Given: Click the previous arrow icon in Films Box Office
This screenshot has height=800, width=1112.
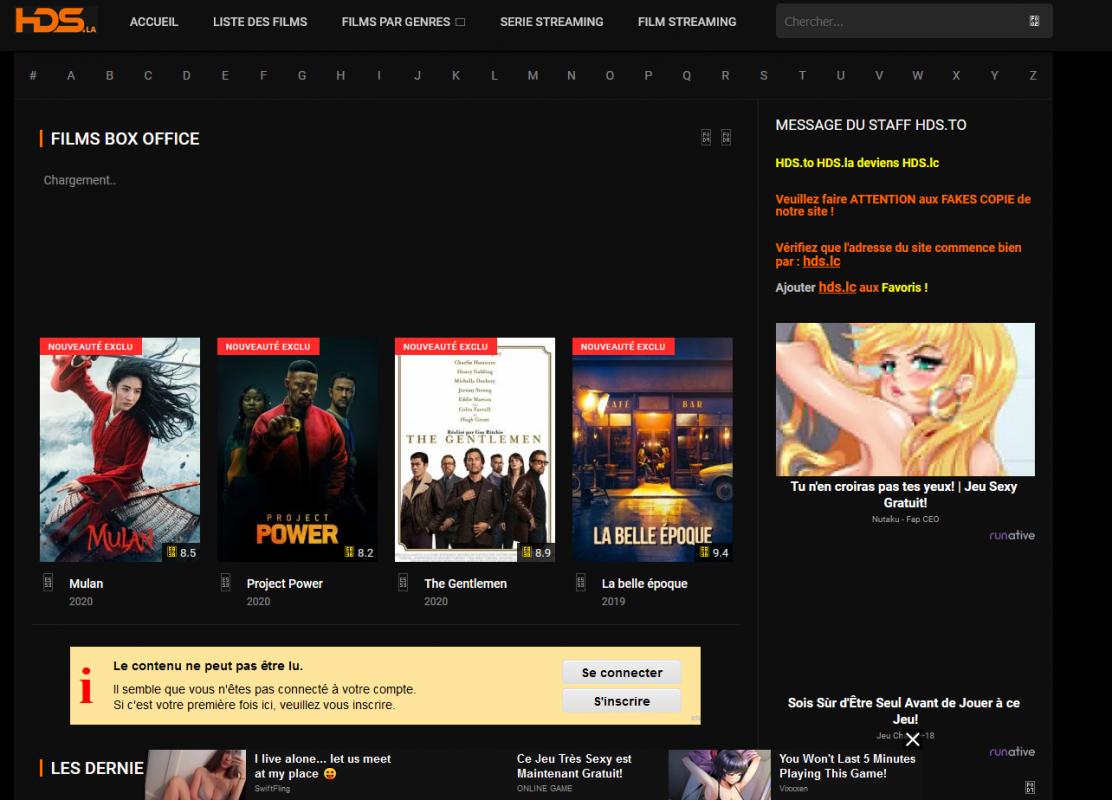Looking at the screenshot, I should (706, 137).
